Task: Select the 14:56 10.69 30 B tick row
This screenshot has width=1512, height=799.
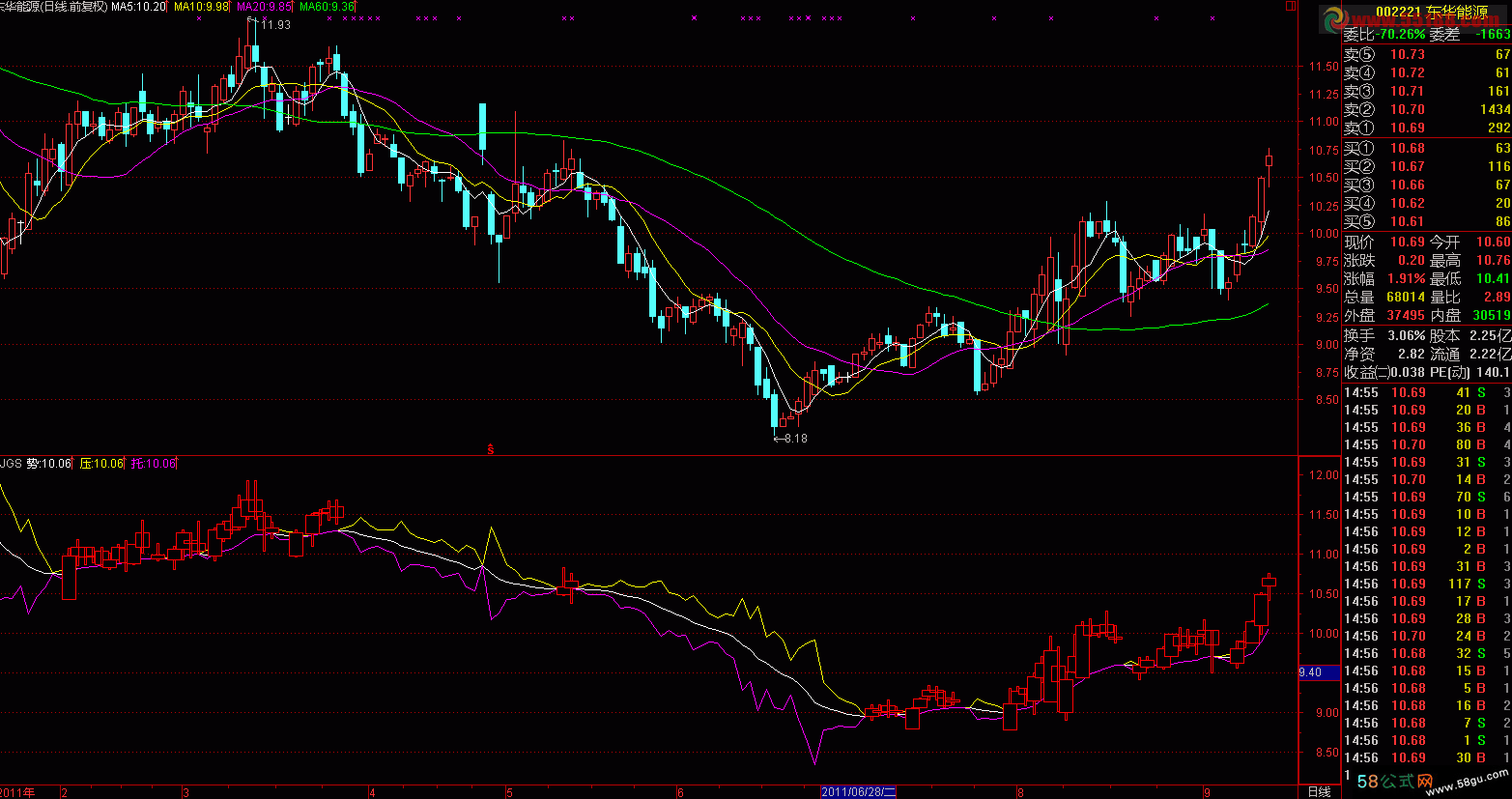Action: (1427, 758)
